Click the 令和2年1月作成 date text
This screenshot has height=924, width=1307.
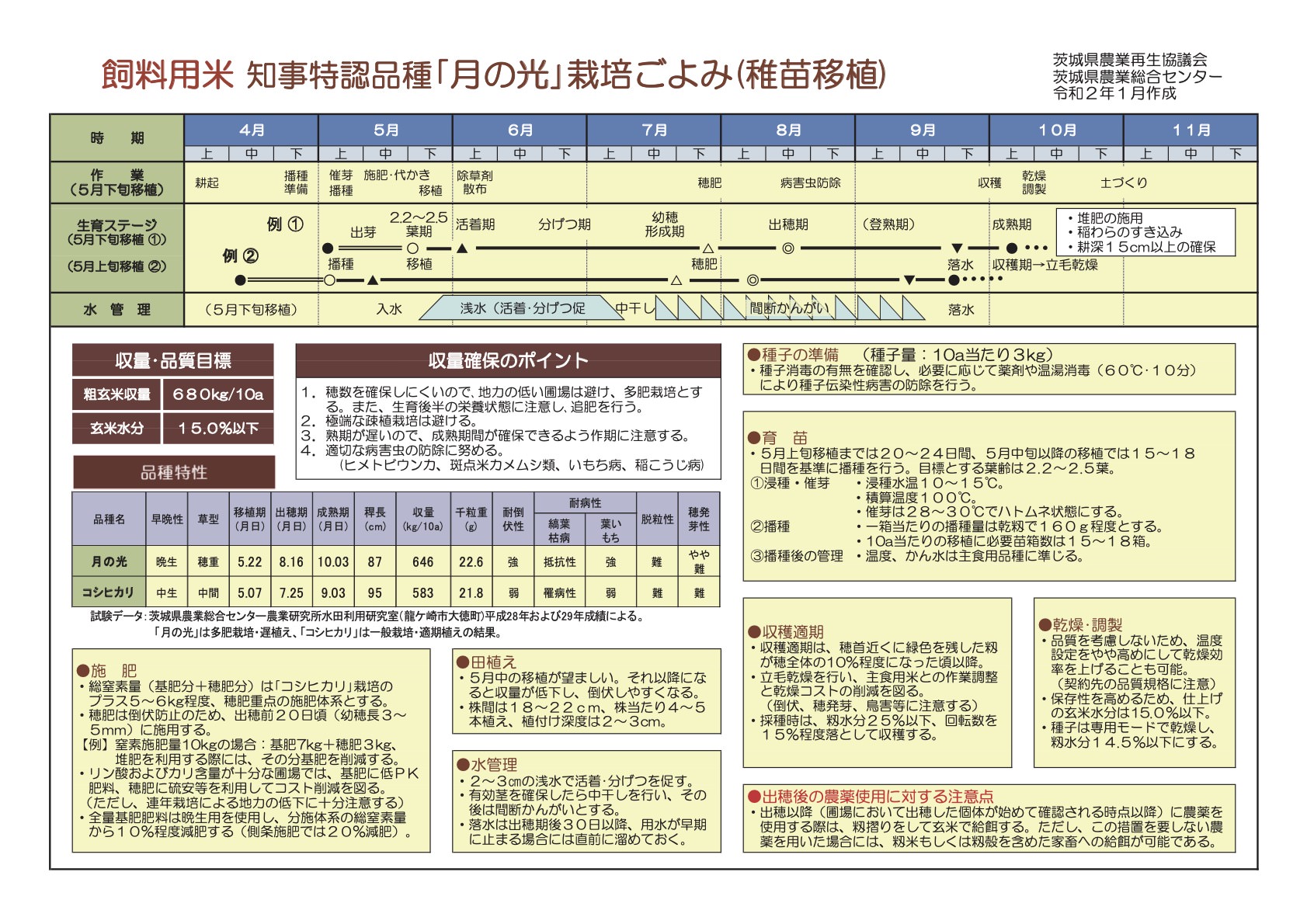coord(1114,93)
